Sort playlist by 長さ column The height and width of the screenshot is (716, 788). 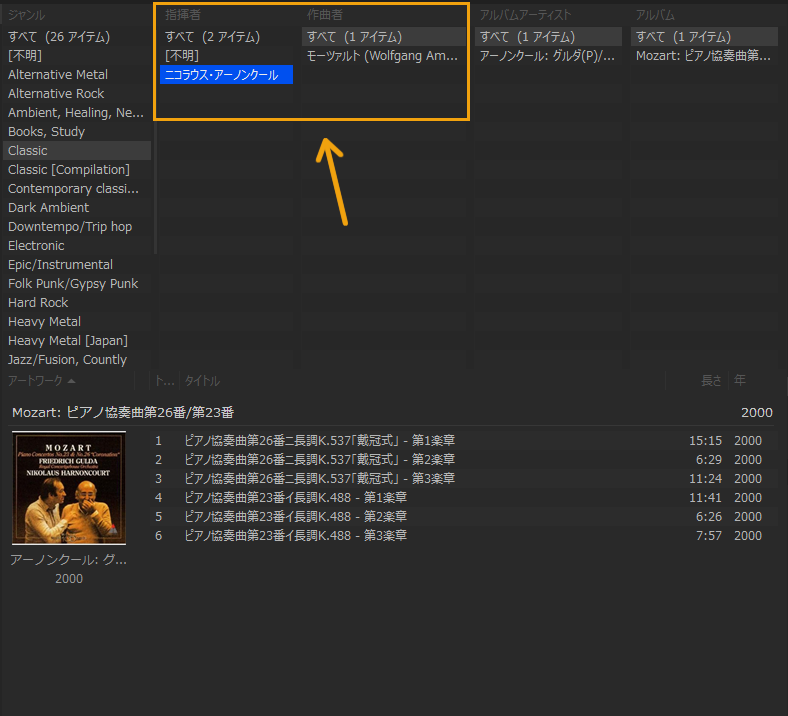click(x=711, y=381)
